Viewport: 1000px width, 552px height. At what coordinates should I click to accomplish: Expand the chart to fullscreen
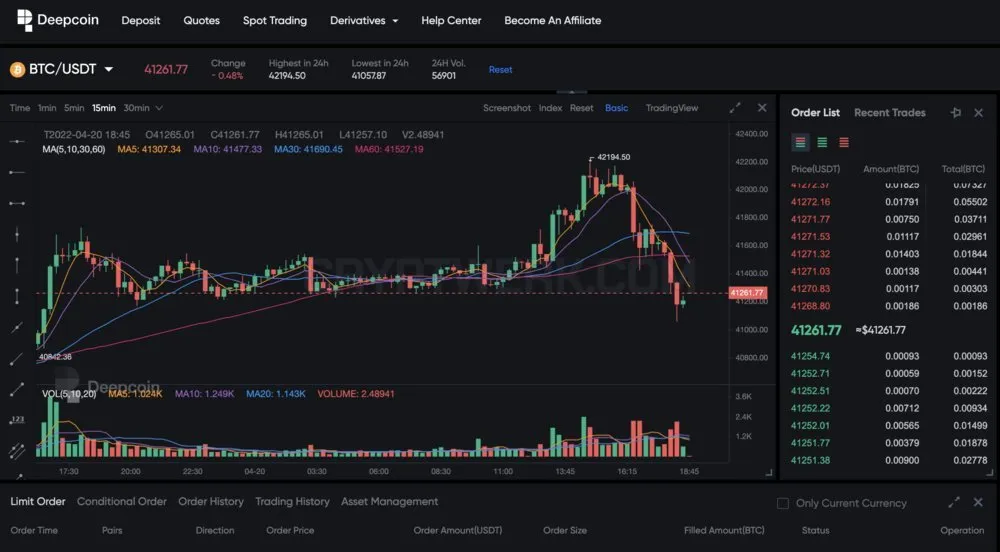[x=735, y=108]
